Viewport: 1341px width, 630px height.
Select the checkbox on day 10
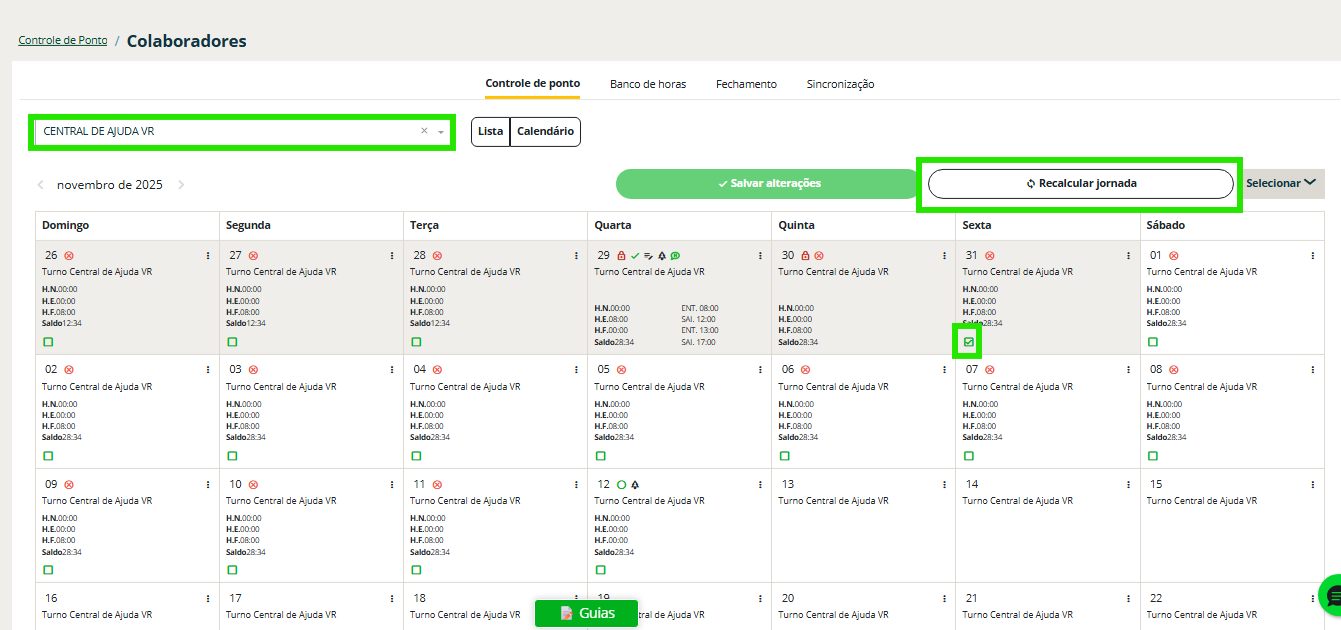click(x=232, y=570)
